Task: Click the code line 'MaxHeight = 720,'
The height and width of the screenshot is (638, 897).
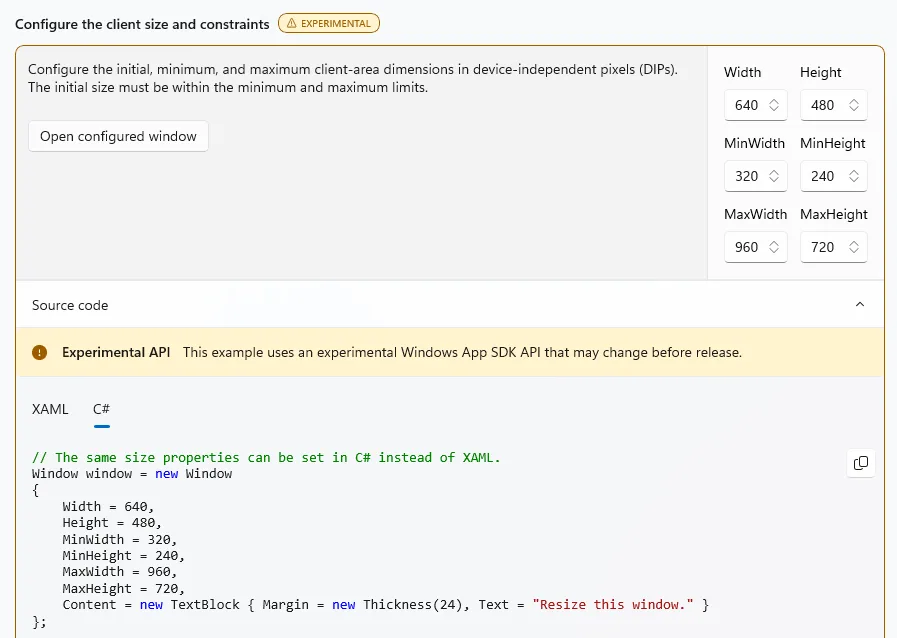Action: pos(124,588)
